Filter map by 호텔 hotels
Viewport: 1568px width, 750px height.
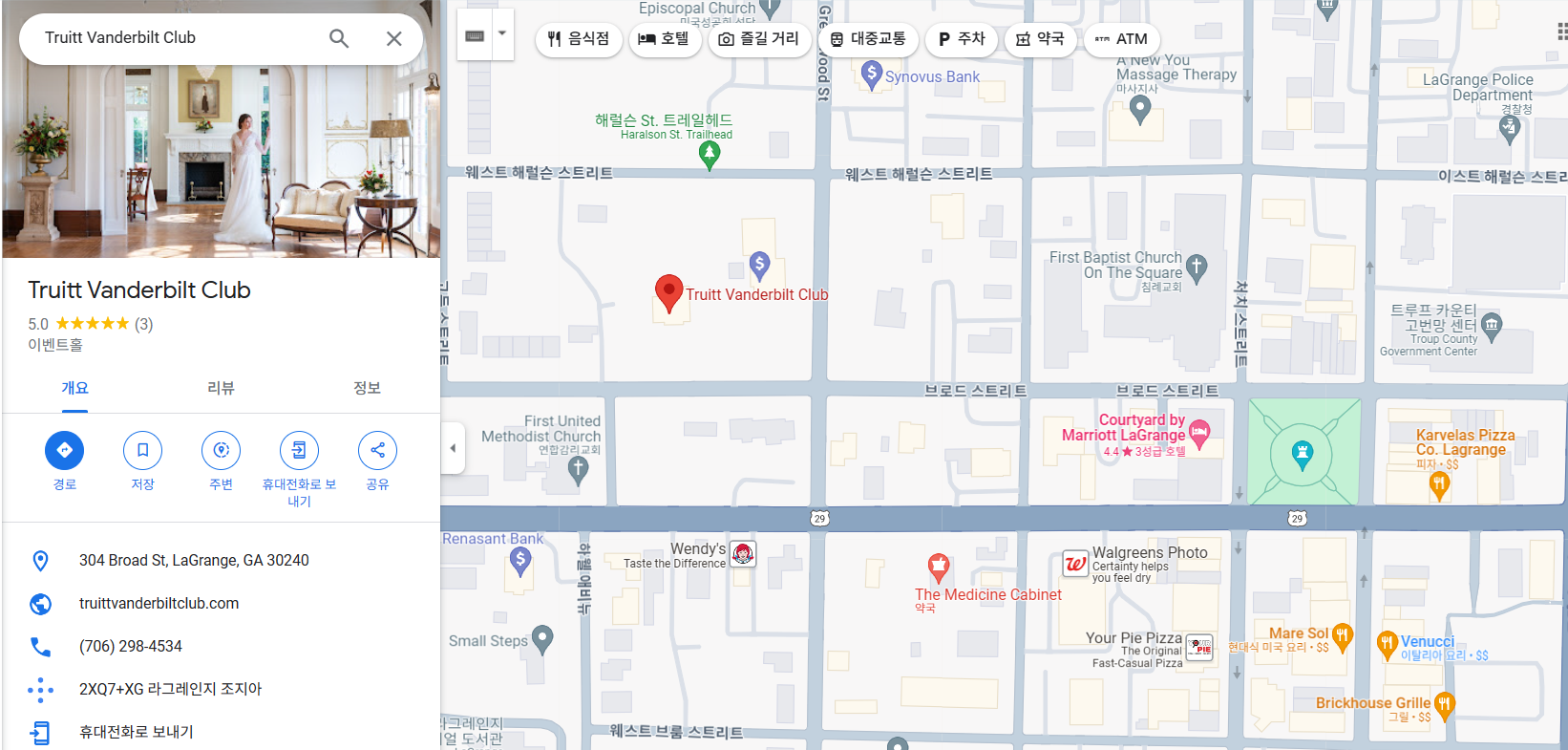point(664,39)
